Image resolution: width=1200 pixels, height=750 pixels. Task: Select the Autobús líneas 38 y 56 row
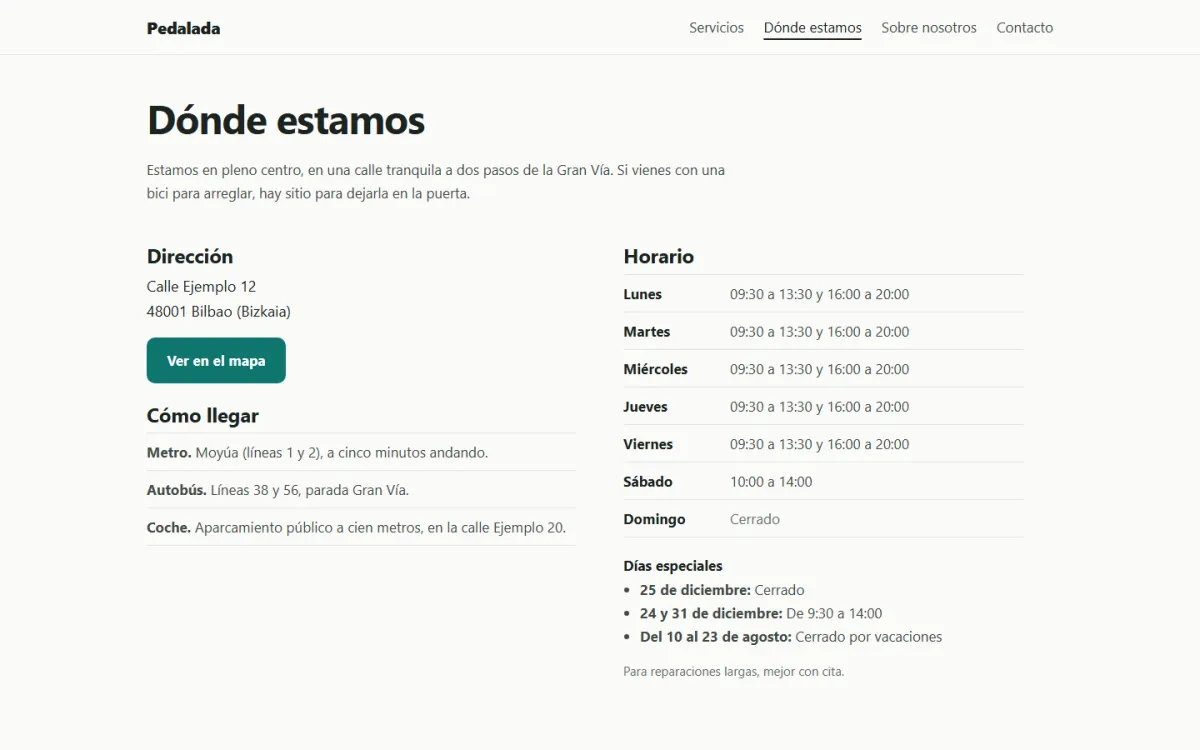(361, 490)
